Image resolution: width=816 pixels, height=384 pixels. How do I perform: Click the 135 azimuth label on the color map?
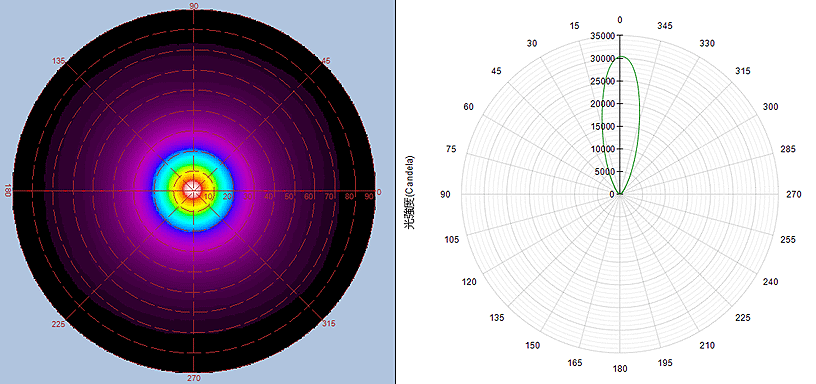[x=58, y=61]
